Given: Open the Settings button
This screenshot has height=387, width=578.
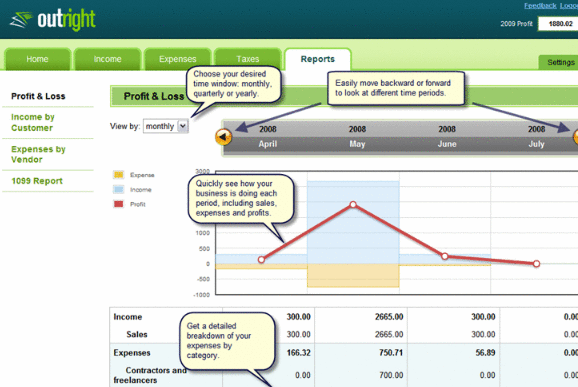Looking at the screenshot, I should pyautogui.click(x=560, y=62).
